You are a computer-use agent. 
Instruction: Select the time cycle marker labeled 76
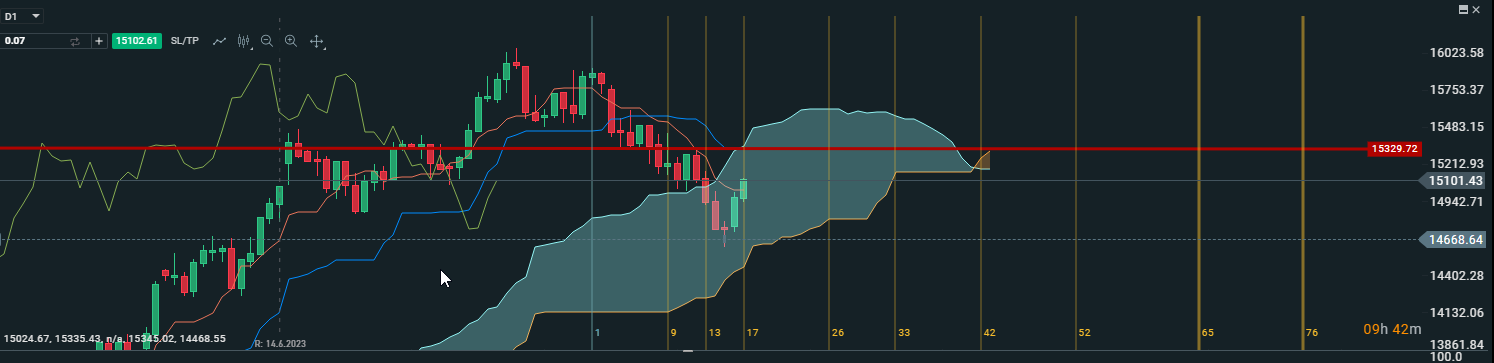(1312, 332)
